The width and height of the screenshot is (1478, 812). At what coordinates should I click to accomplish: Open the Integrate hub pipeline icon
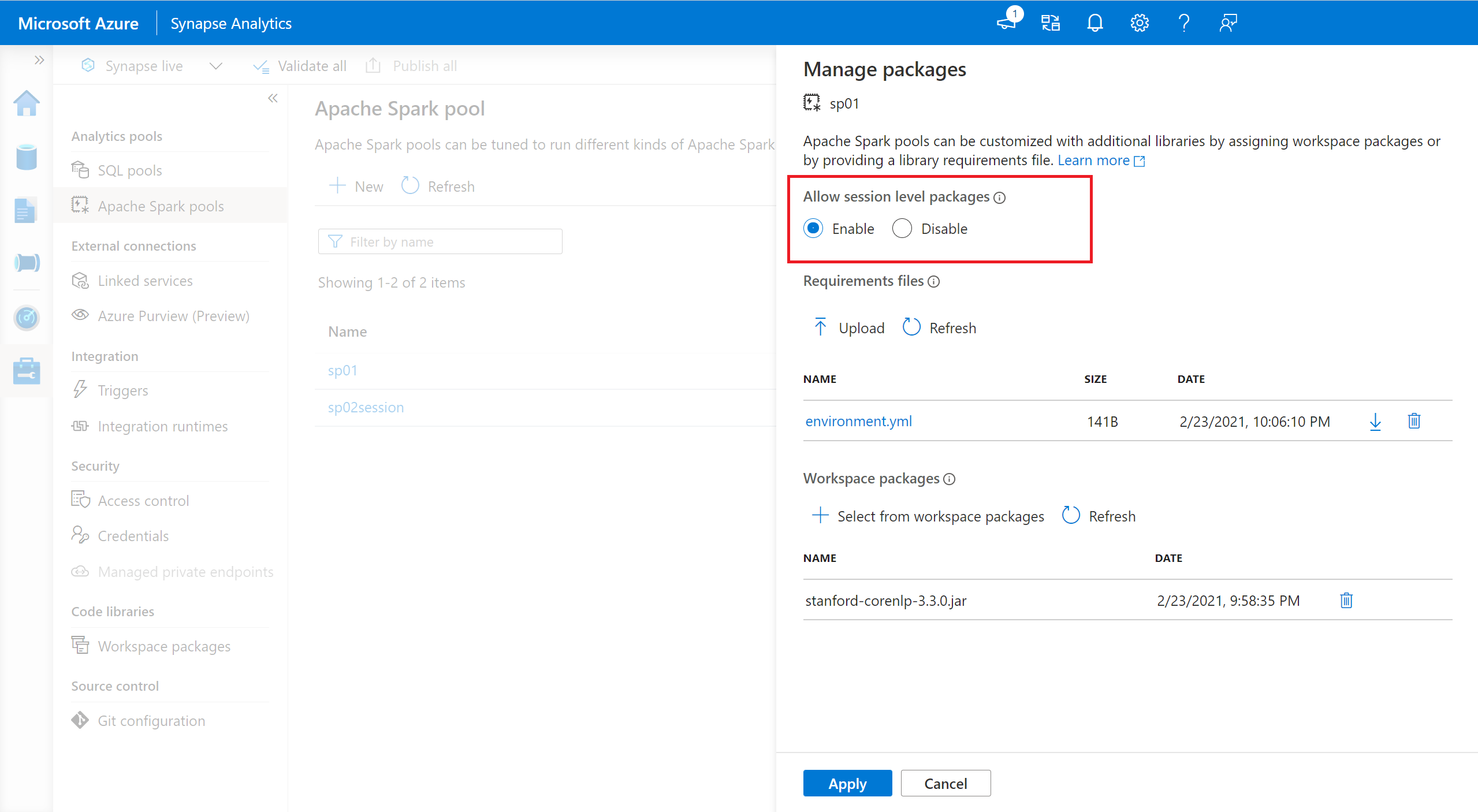click(x=27, y=263)
